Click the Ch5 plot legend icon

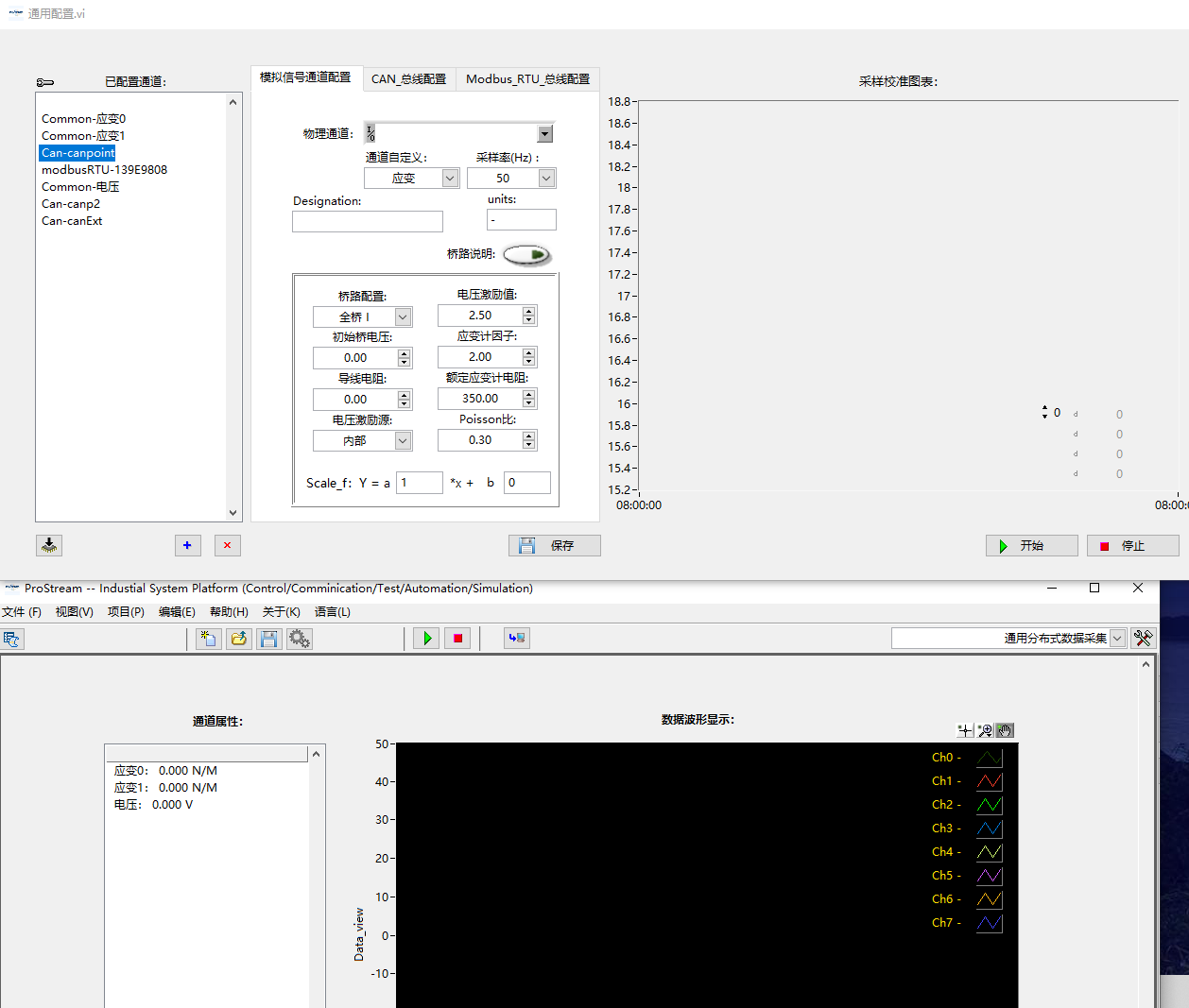point(990,876)
